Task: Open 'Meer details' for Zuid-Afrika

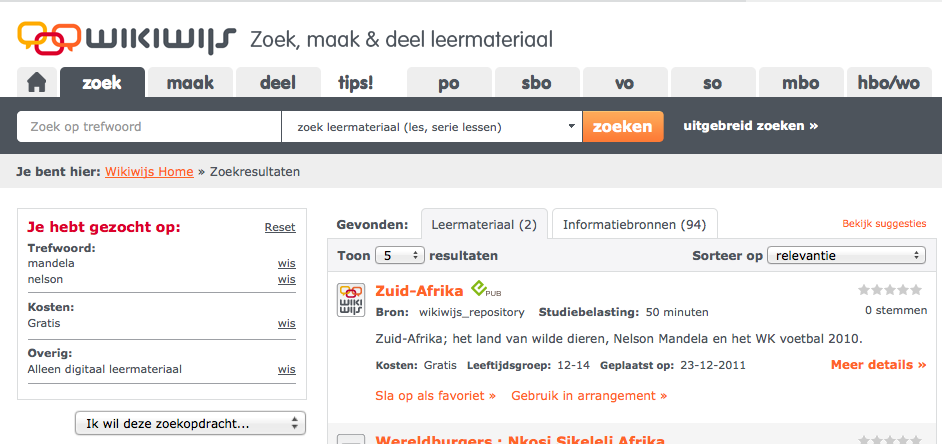Action: (878, 365)
